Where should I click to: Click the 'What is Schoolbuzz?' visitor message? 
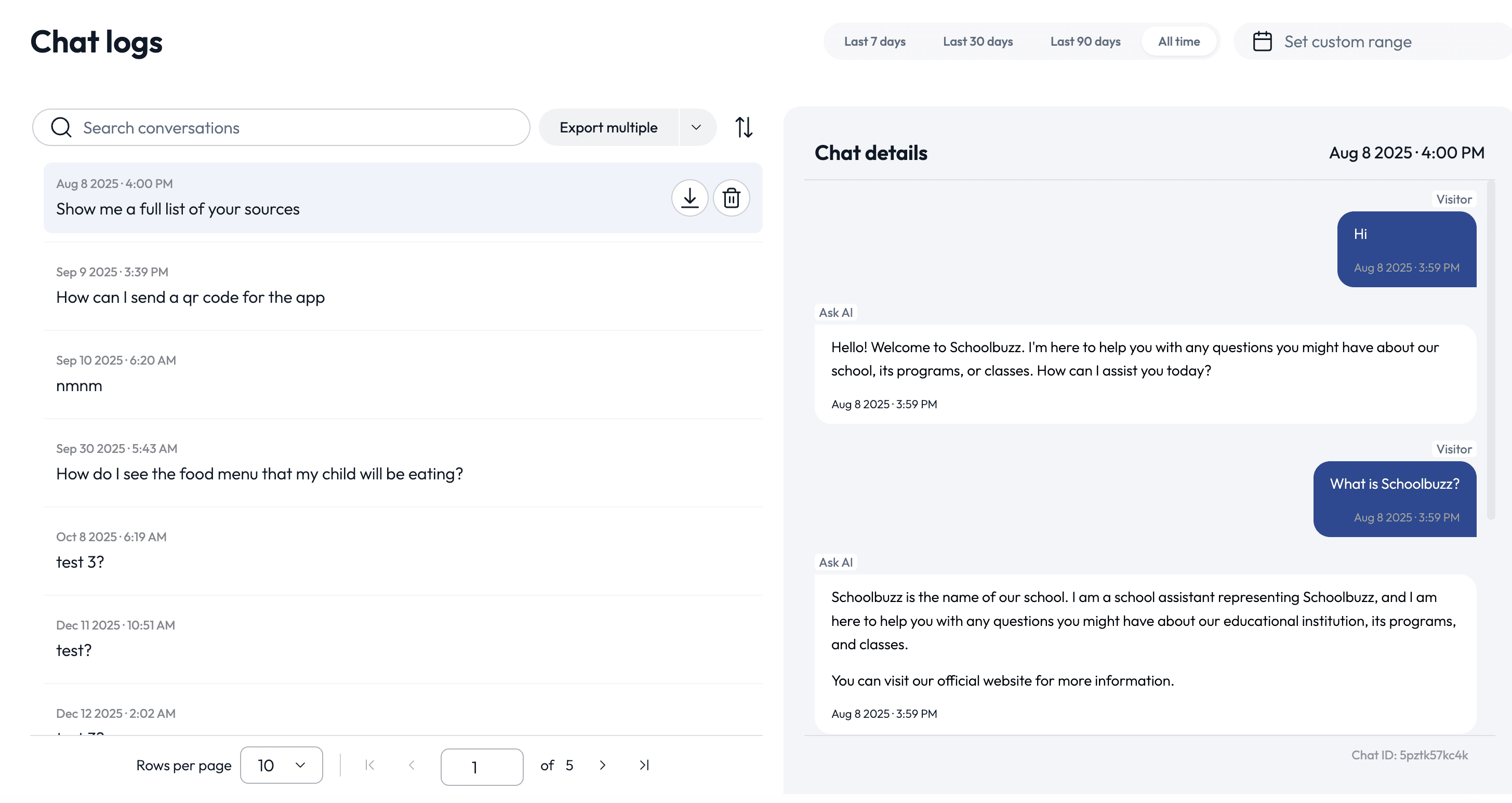(x=1395, y=499)
